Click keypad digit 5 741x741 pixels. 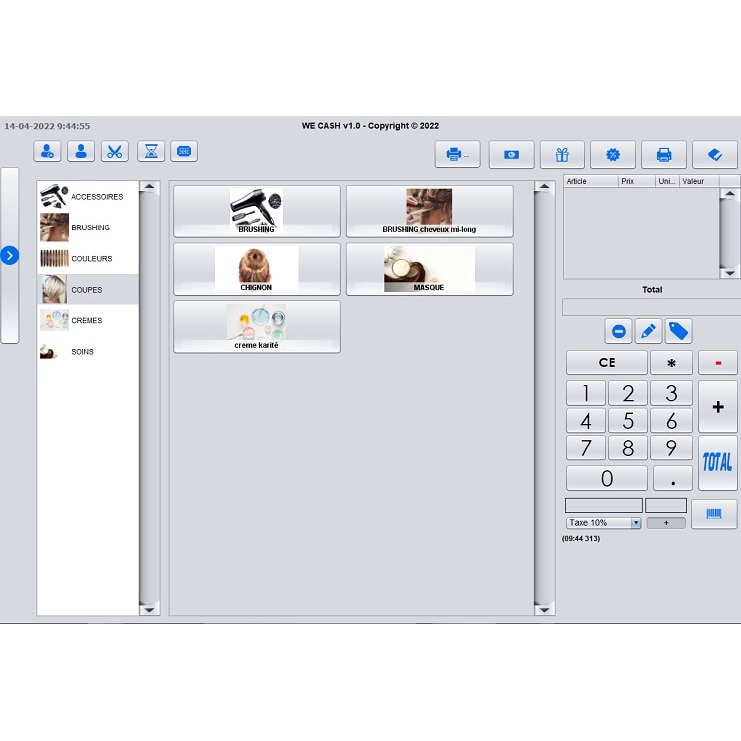(628, 421)
